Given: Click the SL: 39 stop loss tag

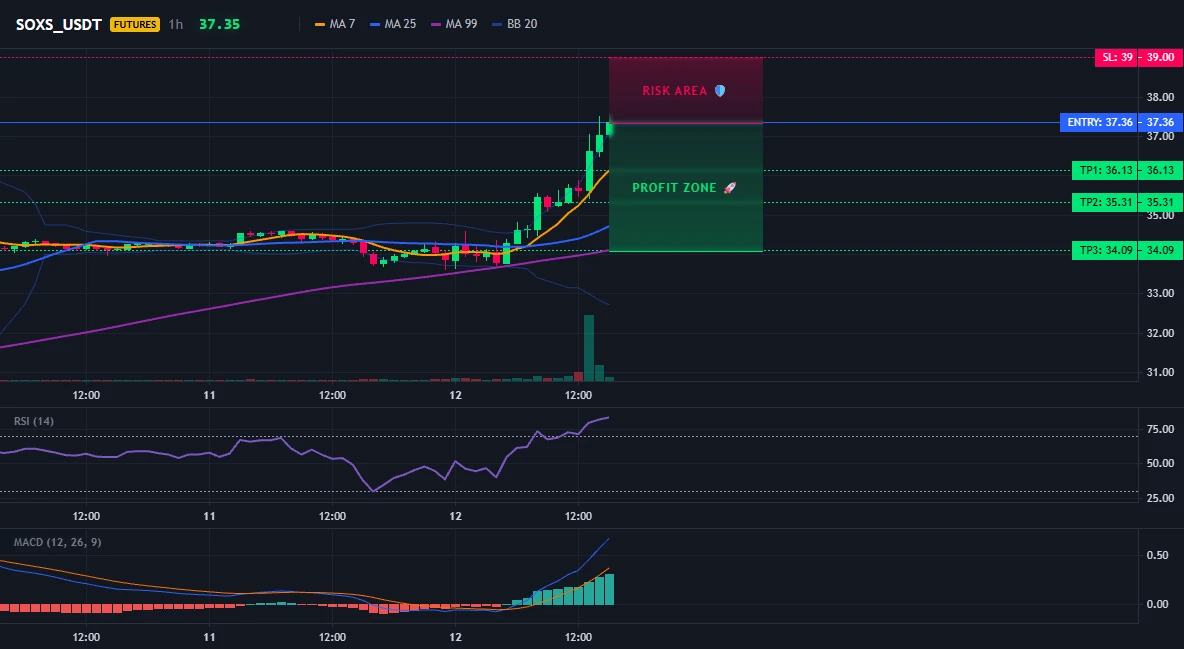Looking at the screenshot, I should point(1116,57).
